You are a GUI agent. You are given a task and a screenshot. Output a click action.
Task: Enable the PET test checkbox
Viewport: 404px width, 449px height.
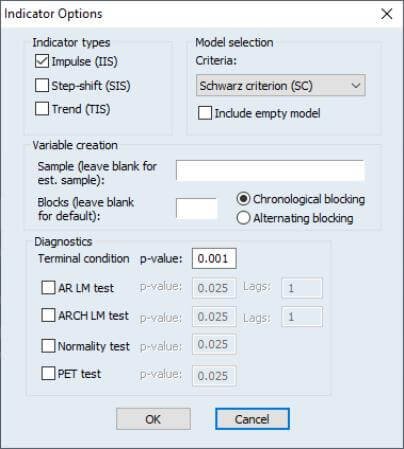point(48,373)
